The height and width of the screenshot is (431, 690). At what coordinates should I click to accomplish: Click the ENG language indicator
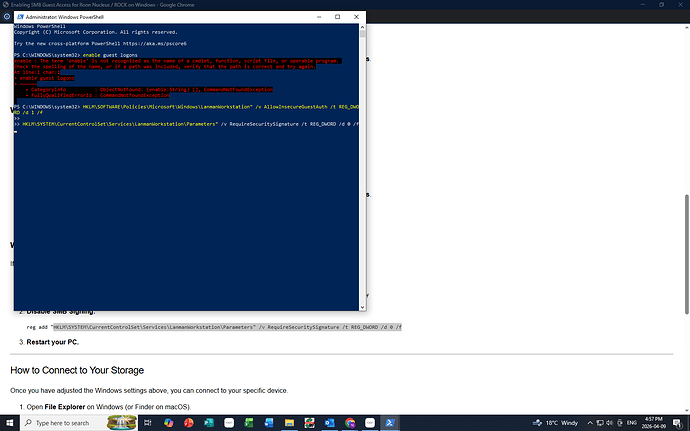click(x=631, y=423)
